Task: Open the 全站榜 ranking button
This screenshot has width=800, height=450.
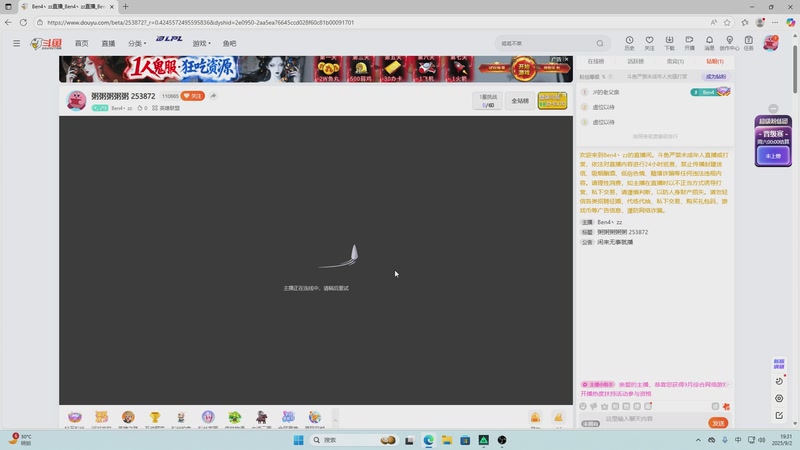Action: coord(520,101)
